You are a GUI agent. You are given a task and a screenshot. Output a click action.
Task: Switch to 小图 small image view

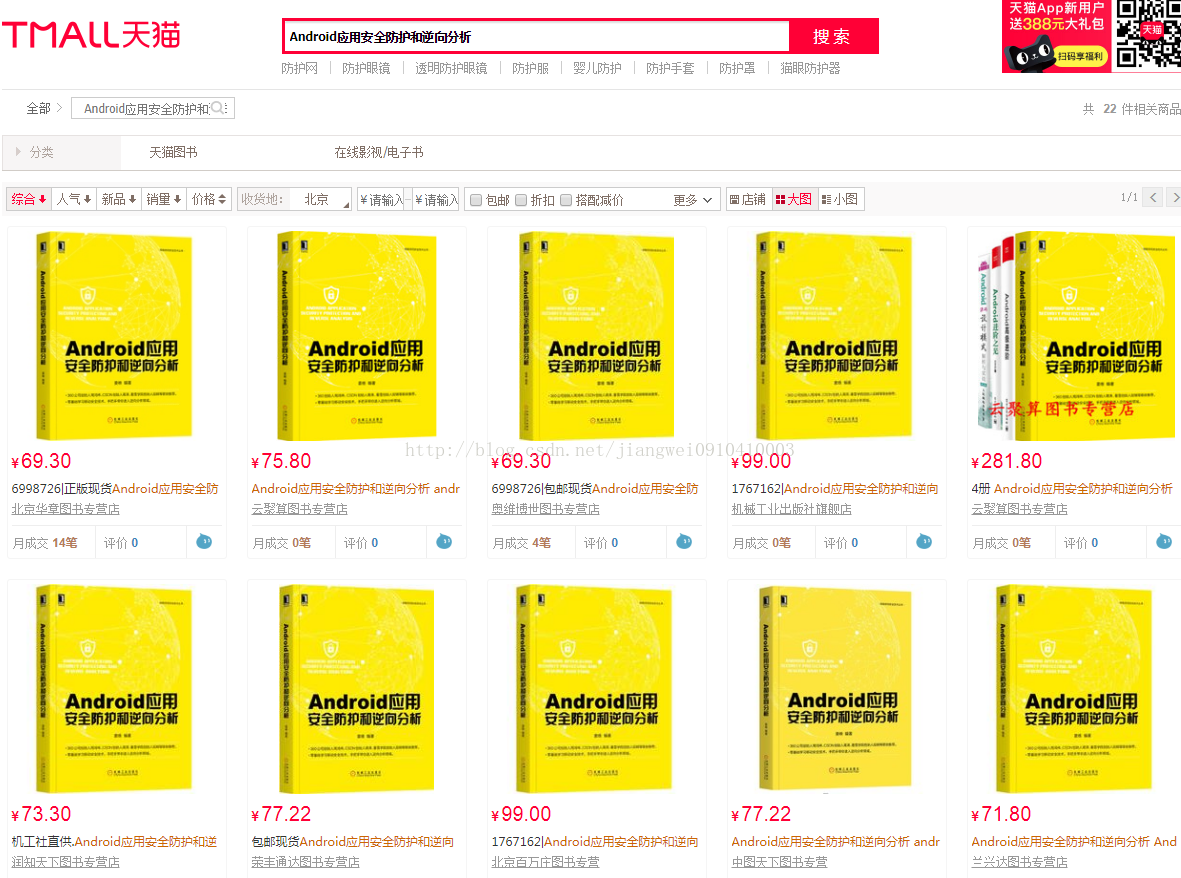[840, 200]
